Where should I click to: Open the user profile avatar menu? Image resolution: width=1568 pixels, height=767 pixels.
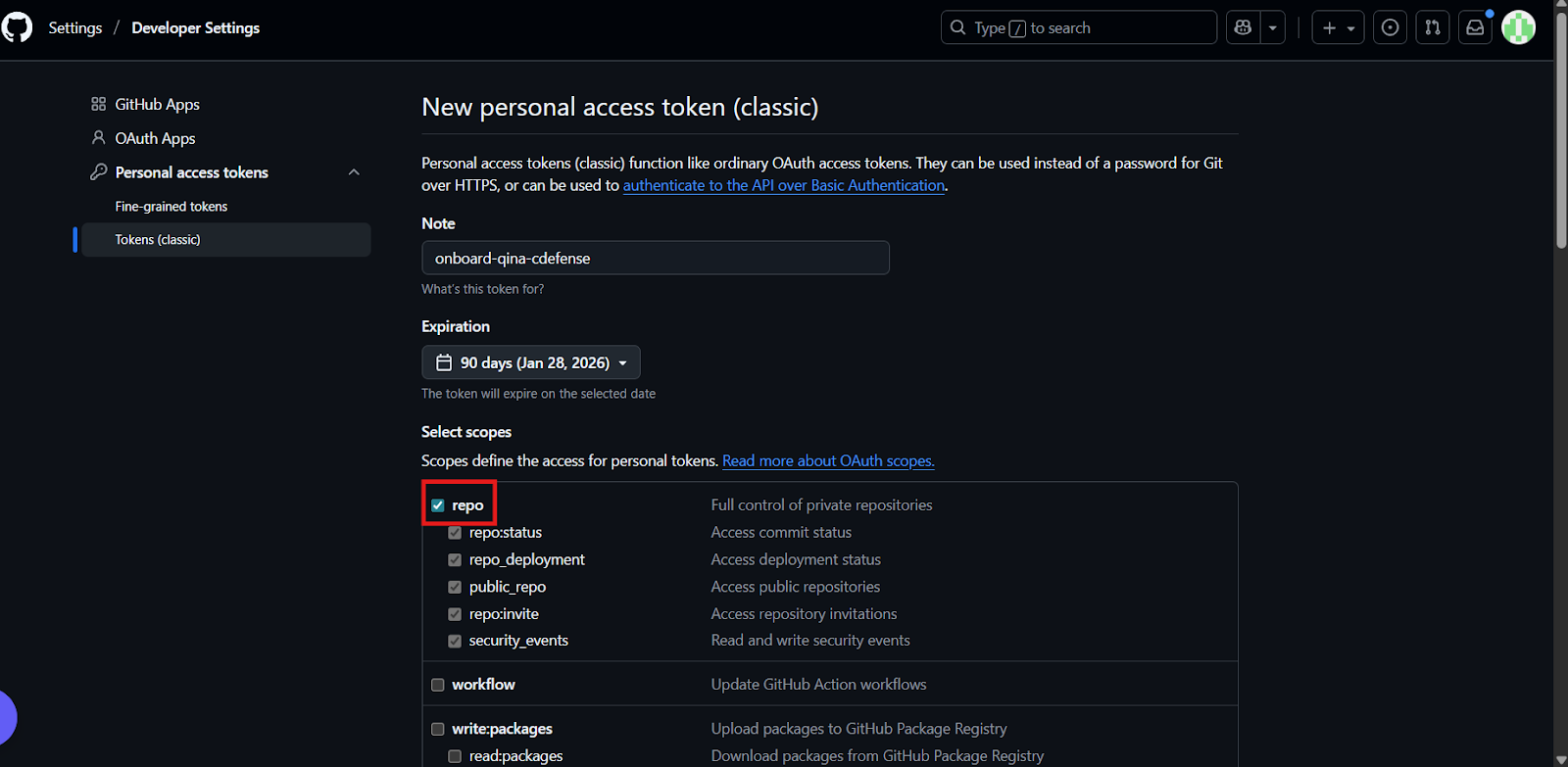1519,27
